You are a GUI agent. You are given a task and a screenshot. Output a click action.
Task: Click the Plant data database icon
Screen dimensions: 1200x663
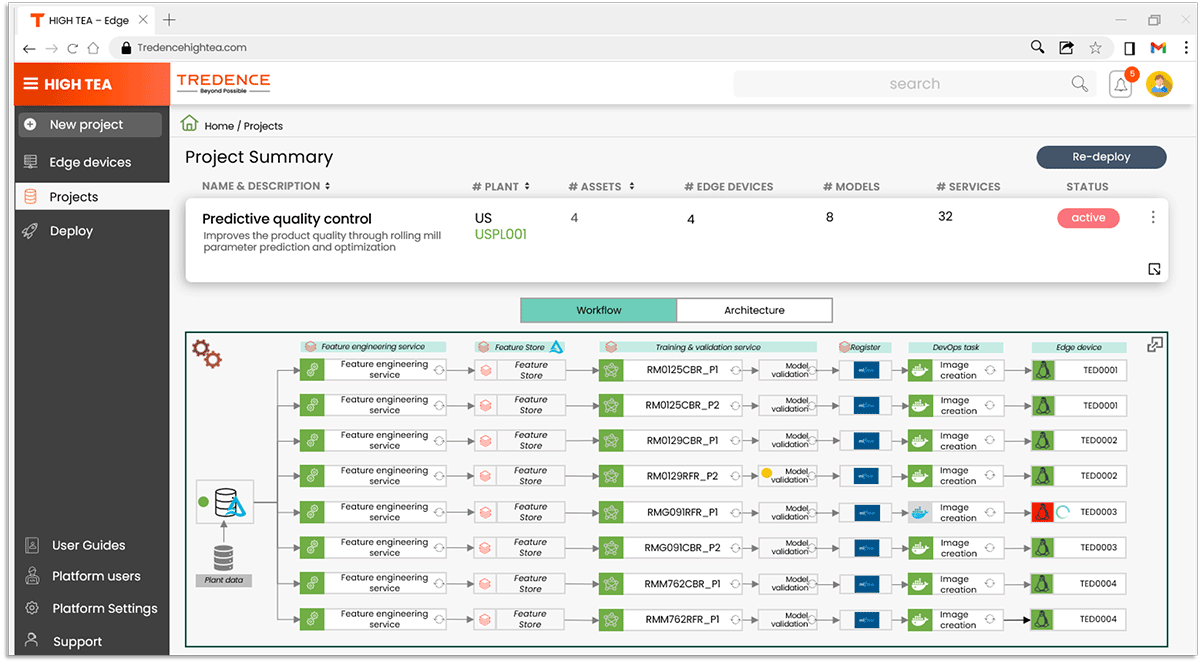pyautogui.click(x=224, y=558)
